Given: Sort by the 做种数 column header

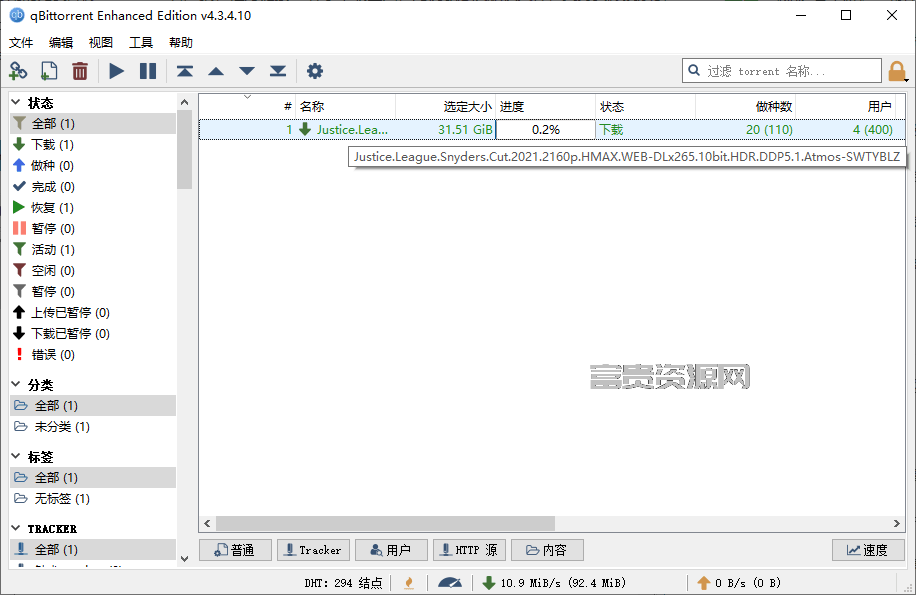Looking at the screenshot, I should 745,106.
